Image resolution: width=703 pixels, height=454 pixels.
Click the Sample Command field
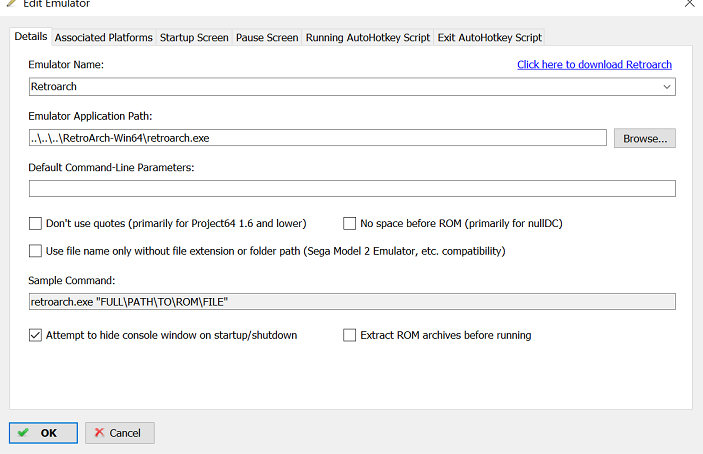pos(352,302)
